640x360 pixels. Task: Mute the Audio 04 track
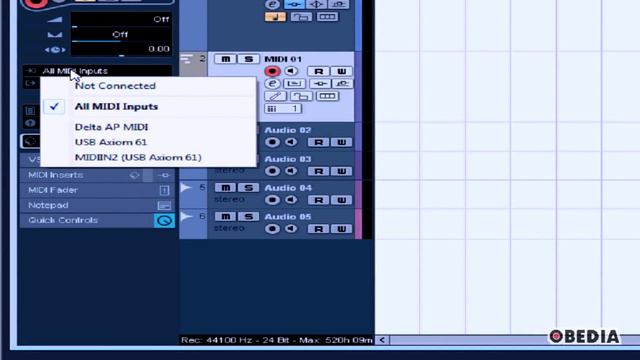(225, 188)
